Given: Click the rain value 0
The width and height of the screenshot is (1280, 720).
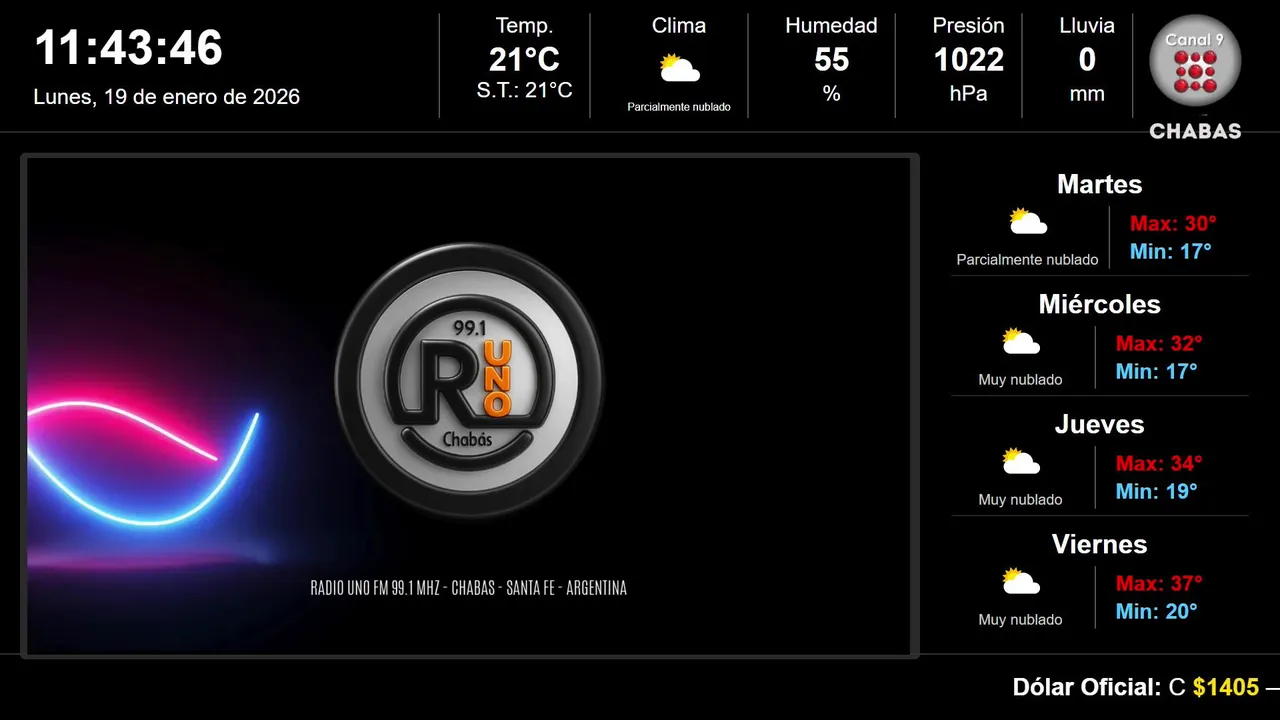Looking at the screenshot, I should [1087, 60].
